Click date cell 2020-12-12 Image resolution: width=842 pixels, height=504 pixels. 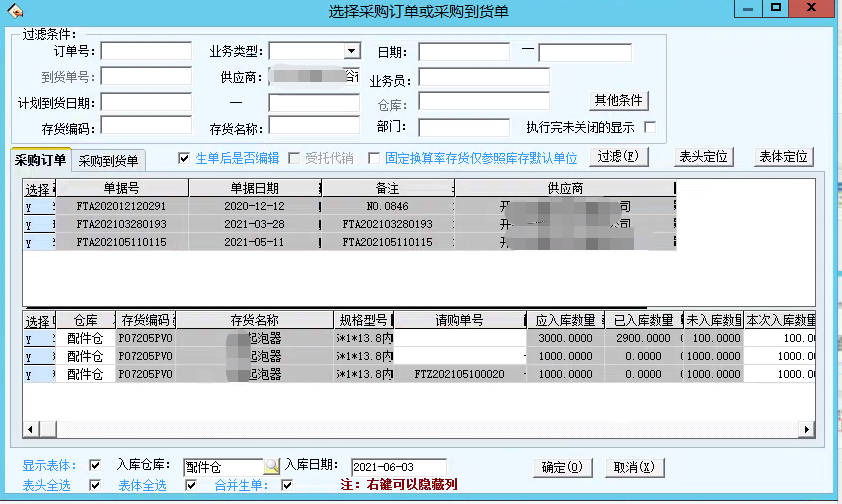pyautogui.click(x=255, y=206)
